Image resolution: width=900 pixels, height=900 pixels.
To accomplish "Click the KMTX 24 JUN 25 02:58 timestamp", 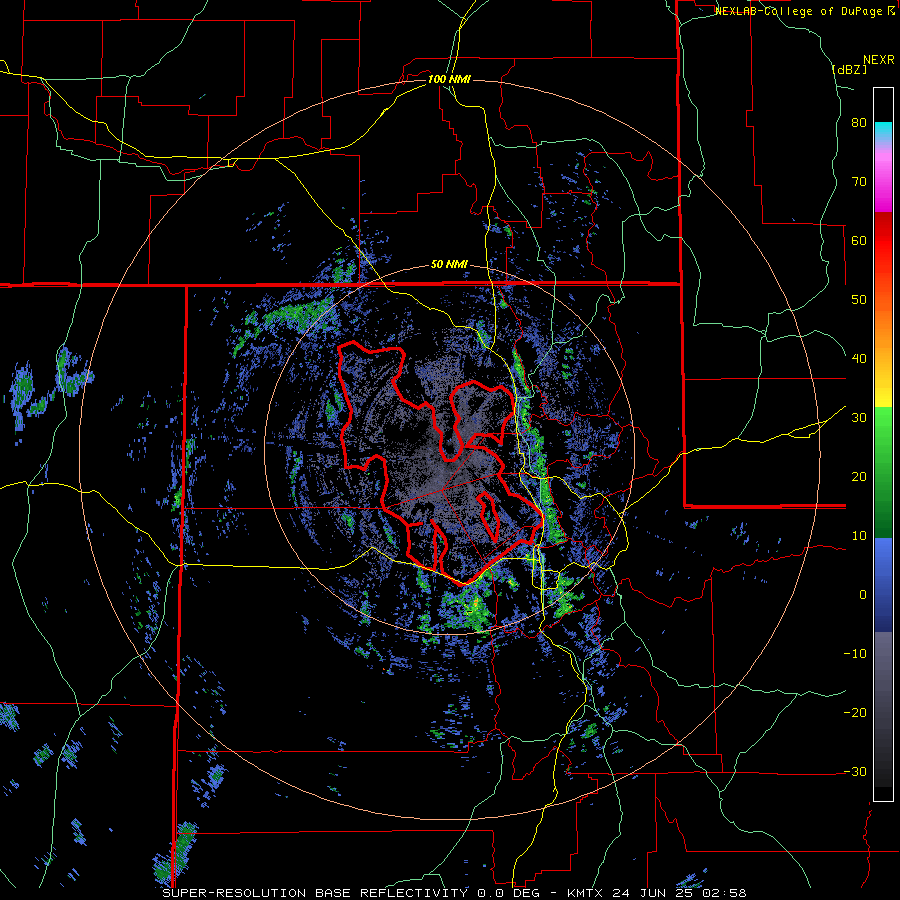I will [x=656, y=893].
